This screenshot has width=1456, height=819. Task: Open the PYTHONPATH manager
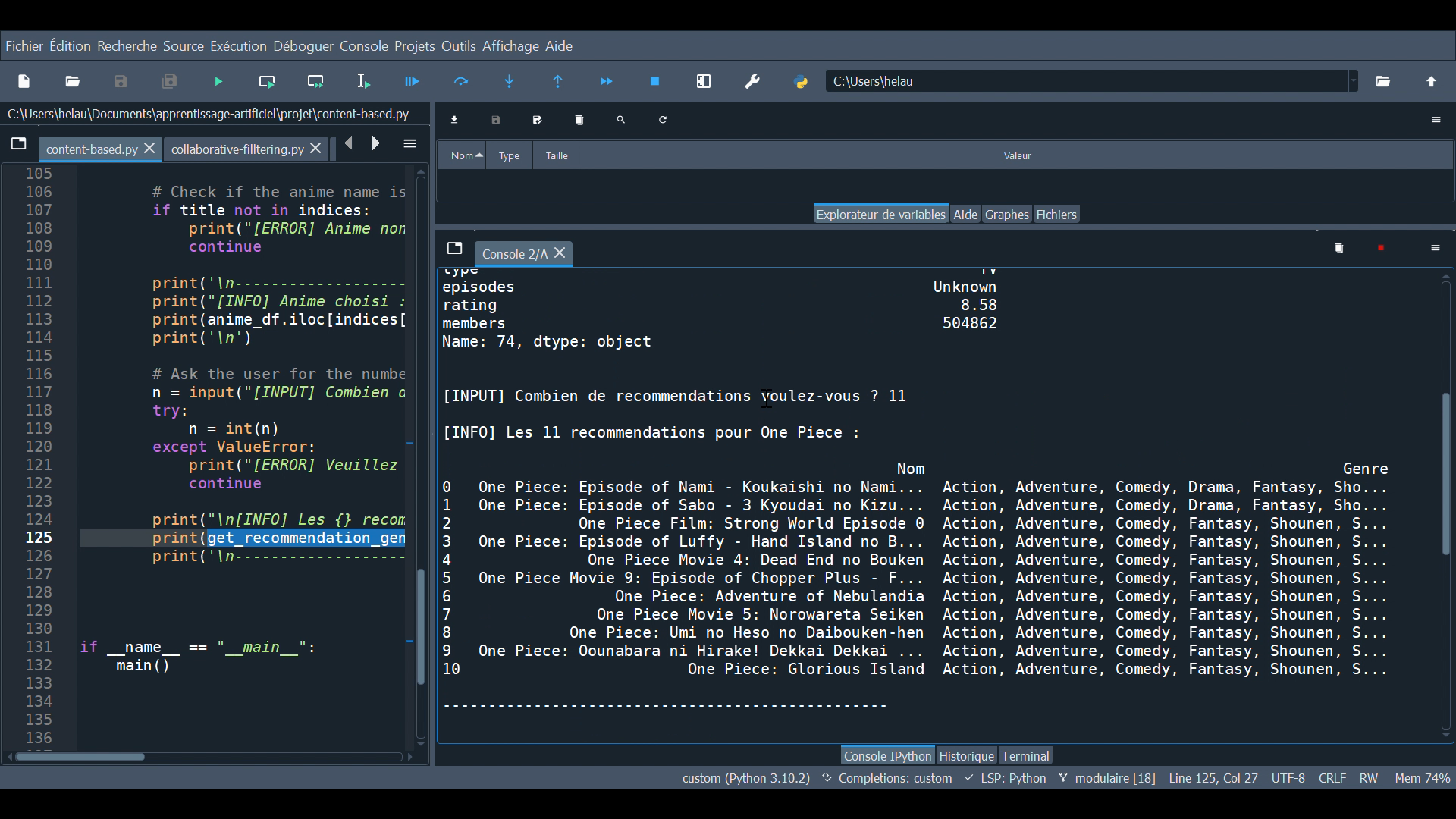[801, 81]
